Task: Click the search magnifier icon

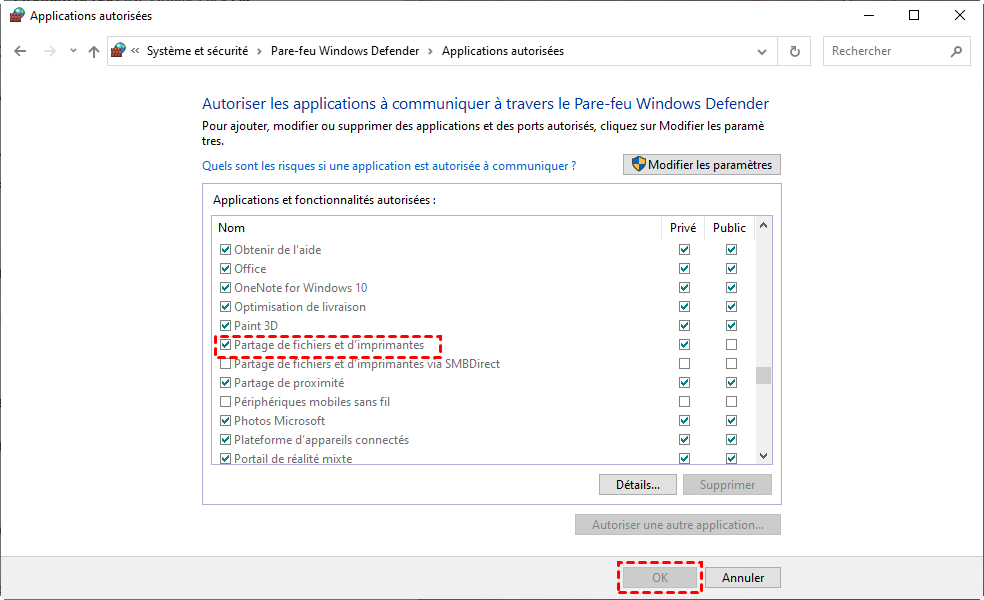Action: pyautogui.click(x=956, y=51)
